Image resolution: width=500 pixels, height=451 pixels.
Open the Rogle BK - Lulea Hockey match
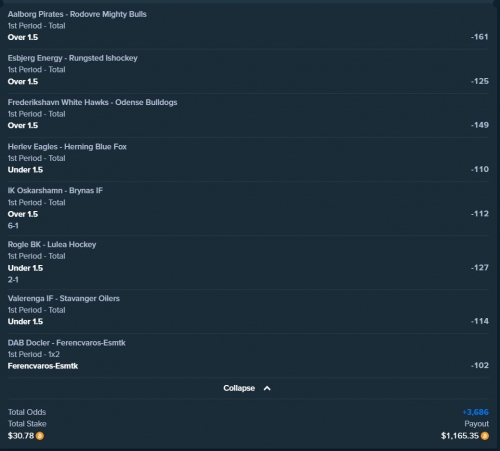pyautogui.click(x=52, y=245)
